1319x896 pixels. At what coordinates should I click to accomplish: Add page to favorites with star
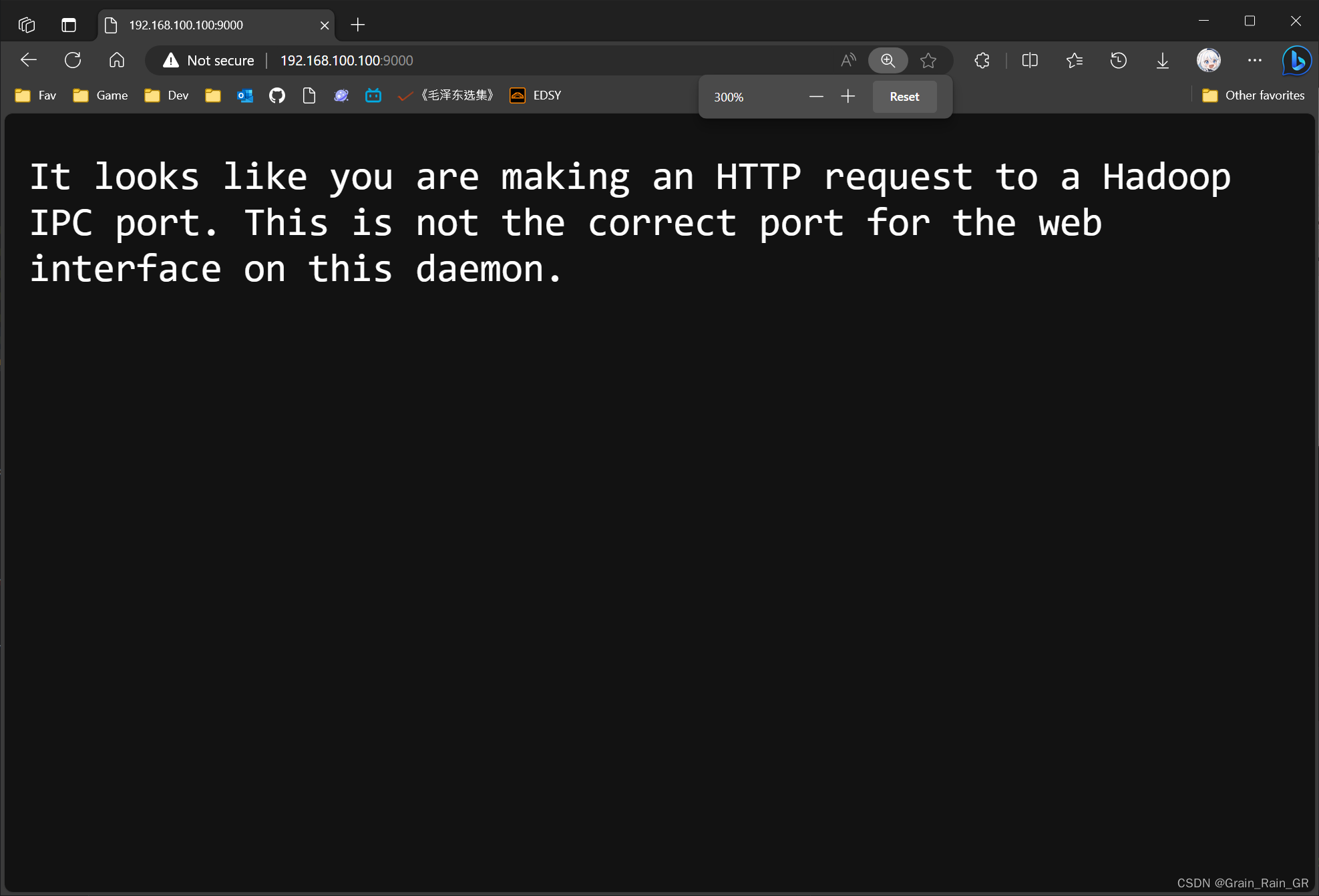928,60
